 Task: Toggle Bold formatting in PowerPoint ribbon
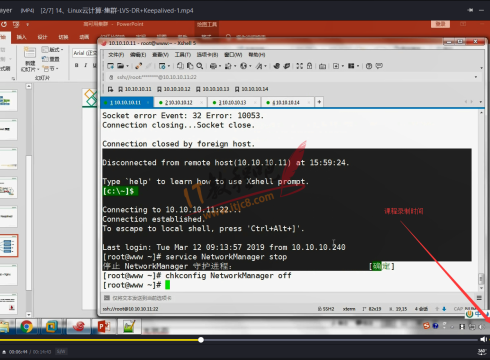tap(77, 65)
